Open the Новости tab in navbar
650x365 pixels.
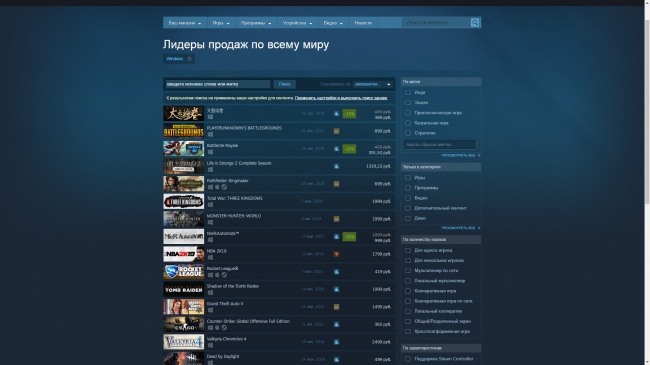pos(363,23)
